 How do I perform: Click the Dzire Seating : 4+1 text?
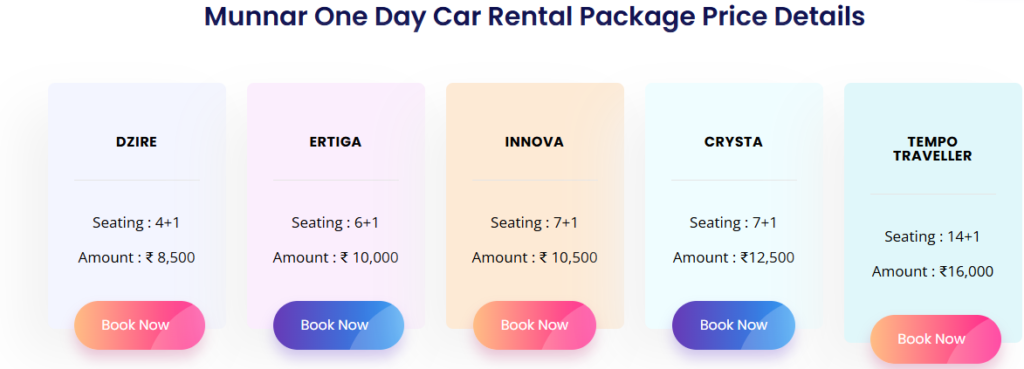click(x=136, y=223)
